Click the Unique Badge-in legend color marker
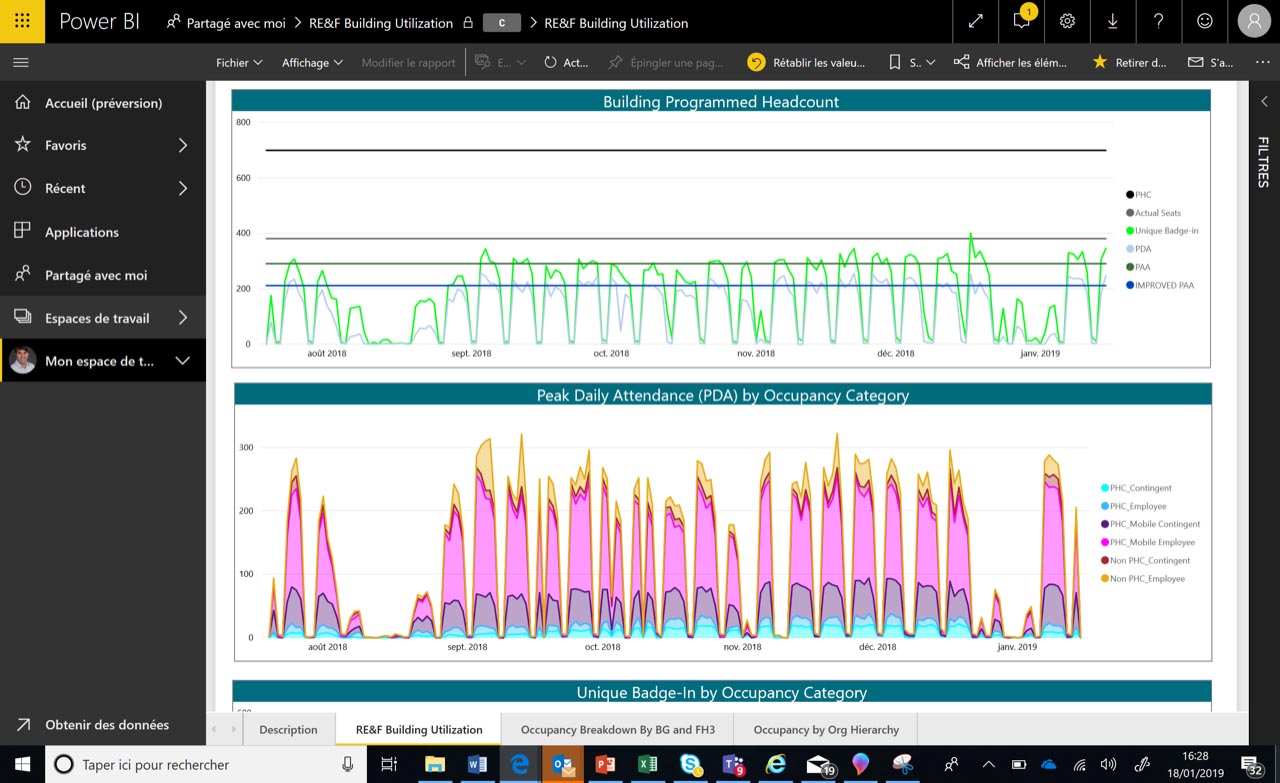Screen dimensions: 1280x783 [x=1130, y=231]
